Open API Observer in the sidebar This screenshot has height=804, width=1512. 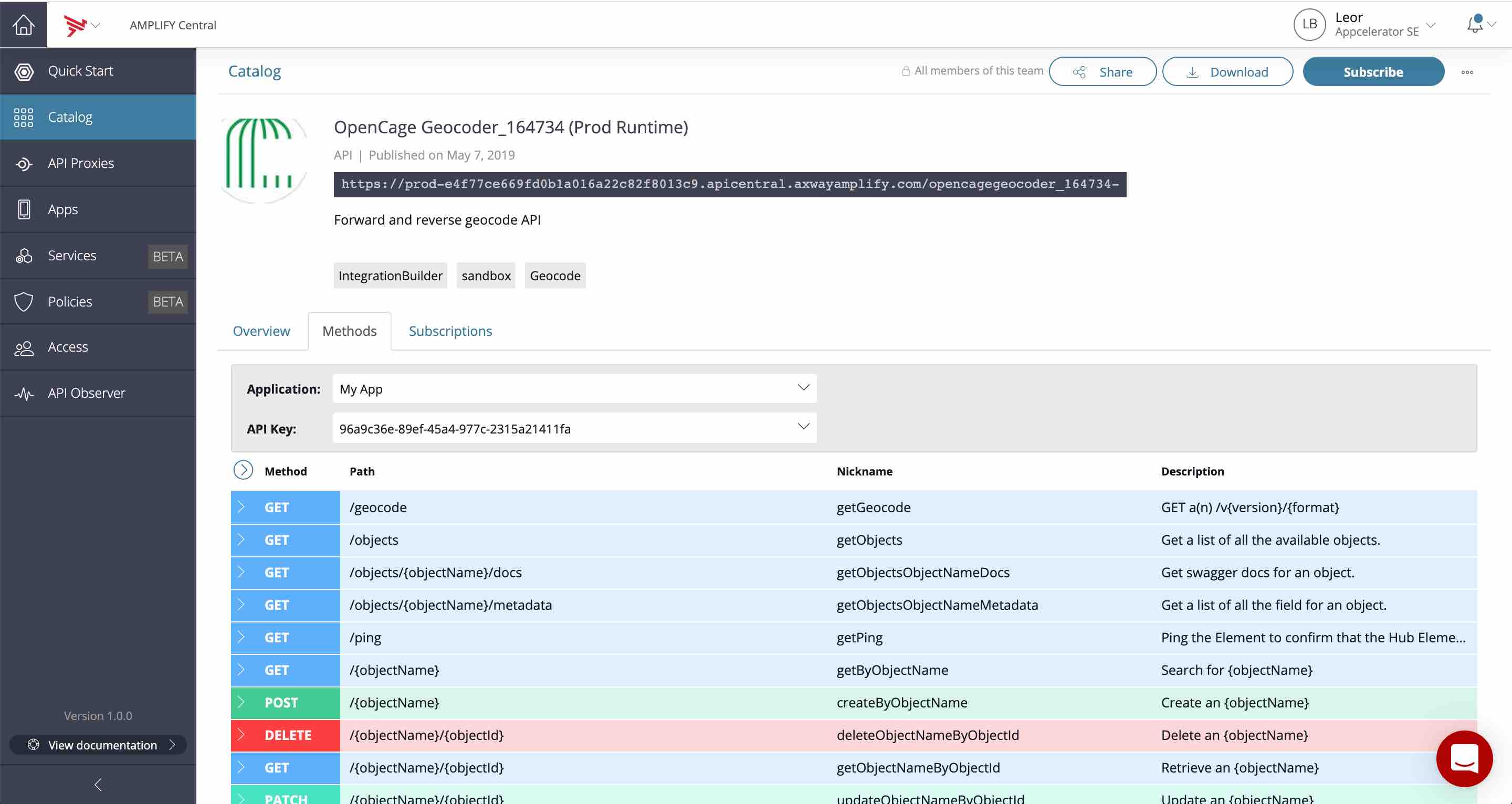[98, 393]
